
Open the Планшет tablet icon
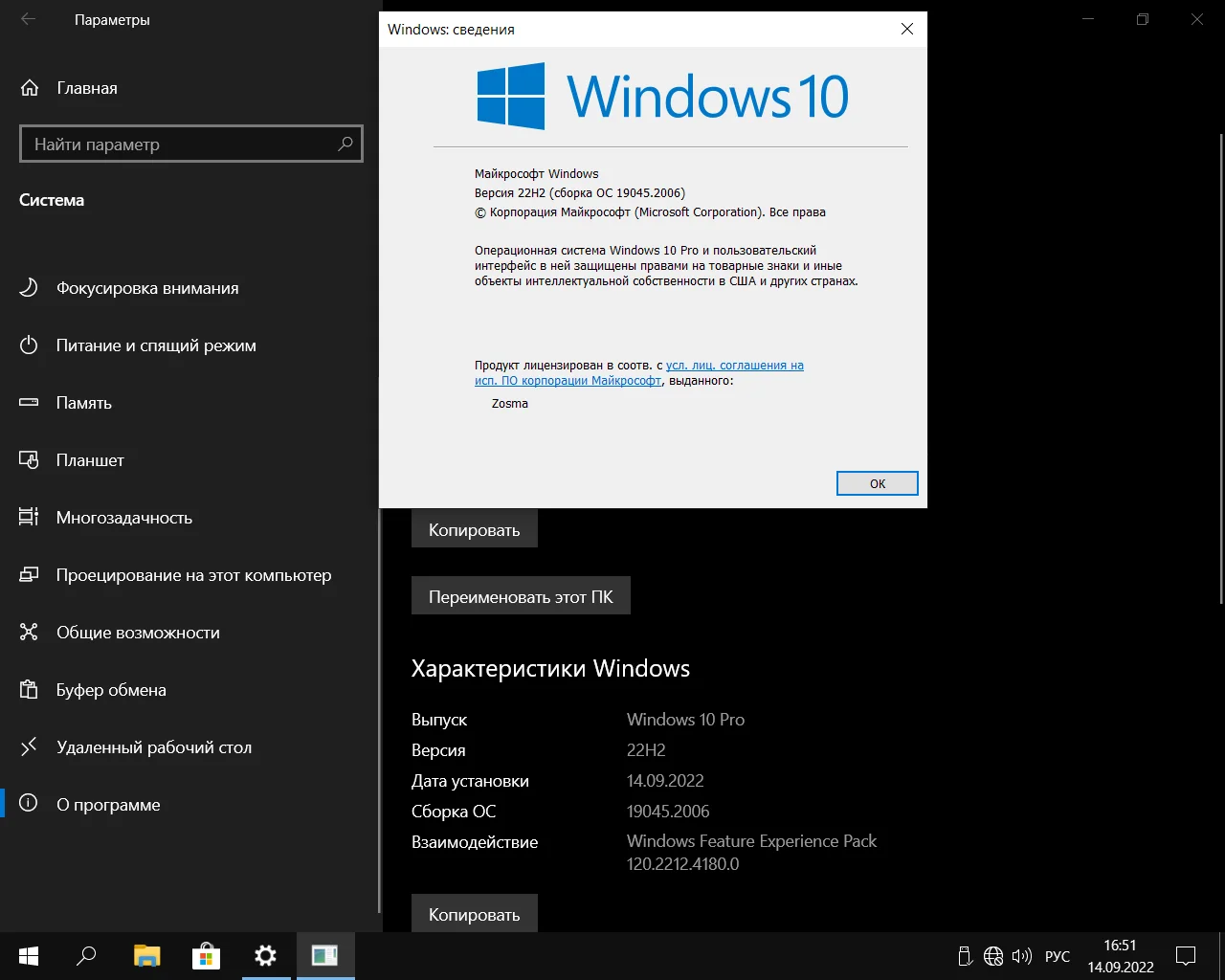[29, 460]
